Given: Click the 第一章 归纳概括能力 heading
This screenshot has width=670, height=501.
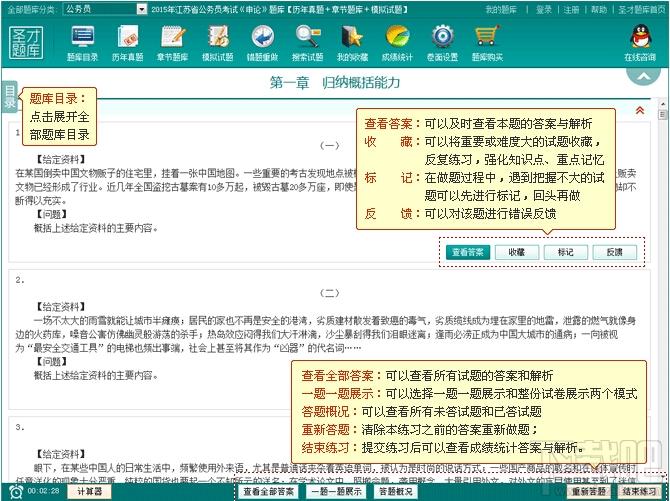Looking at the screenshot, I should [x=335, y=82].
